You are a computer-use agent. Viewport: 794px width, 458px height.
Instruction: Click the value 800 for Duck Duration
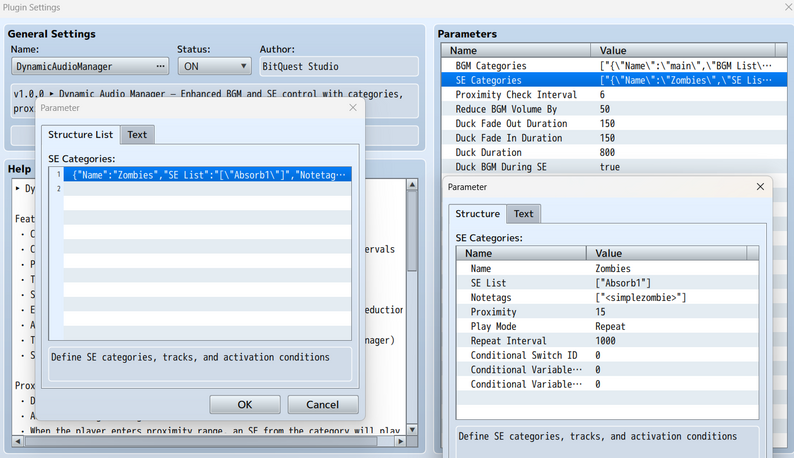(x=607, y=152)
